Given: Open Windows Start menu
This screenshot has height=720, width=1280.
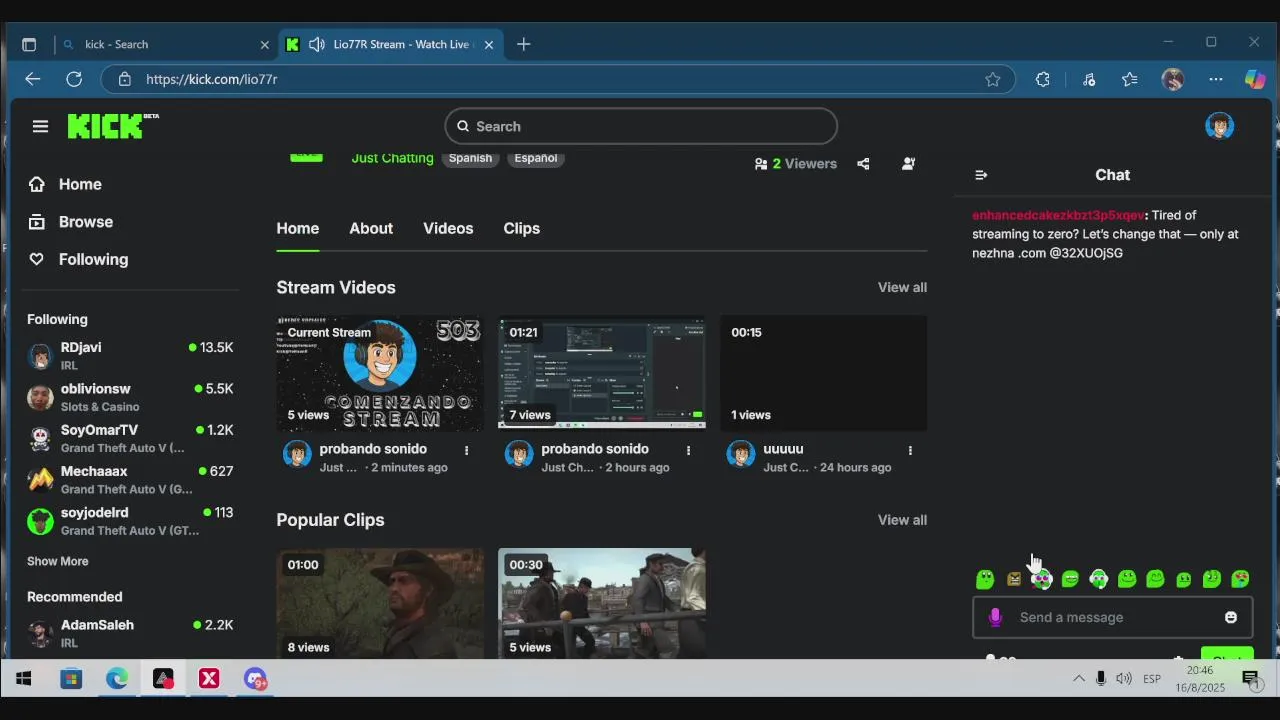Looking at the screenshot, I should 24,679.
